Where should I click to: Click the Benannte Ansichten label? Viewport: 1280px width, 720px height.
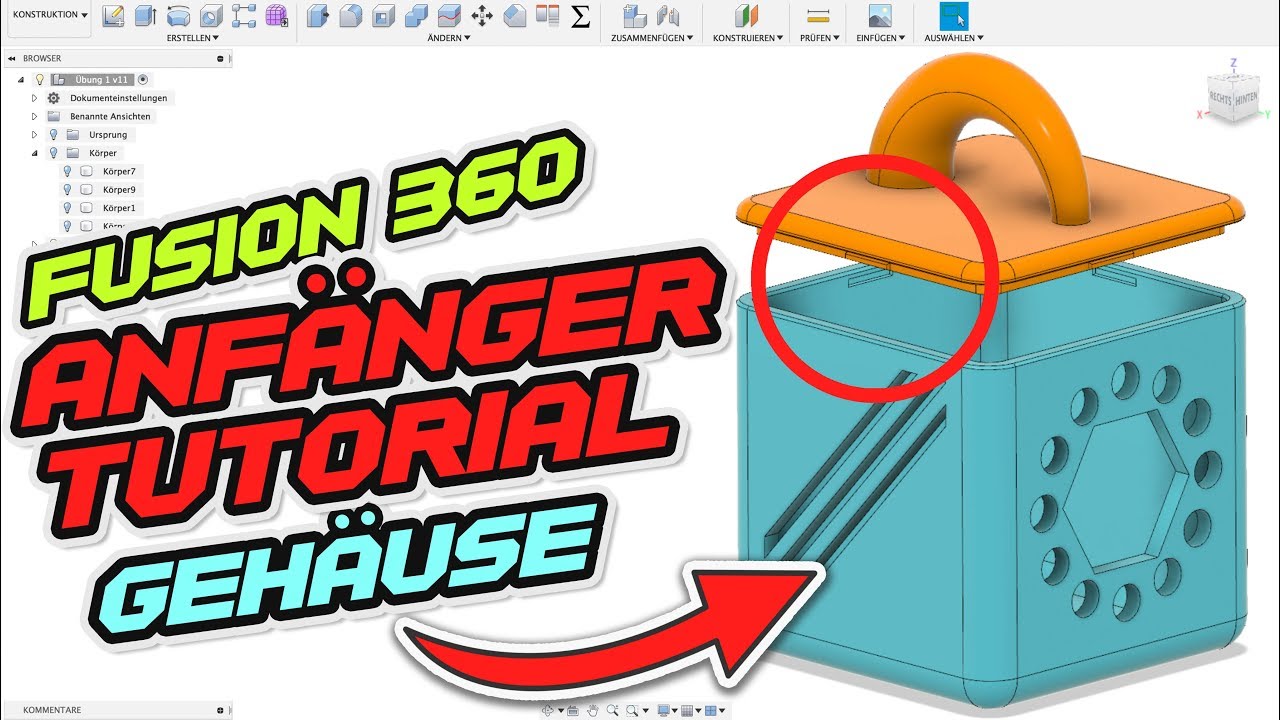110,116
